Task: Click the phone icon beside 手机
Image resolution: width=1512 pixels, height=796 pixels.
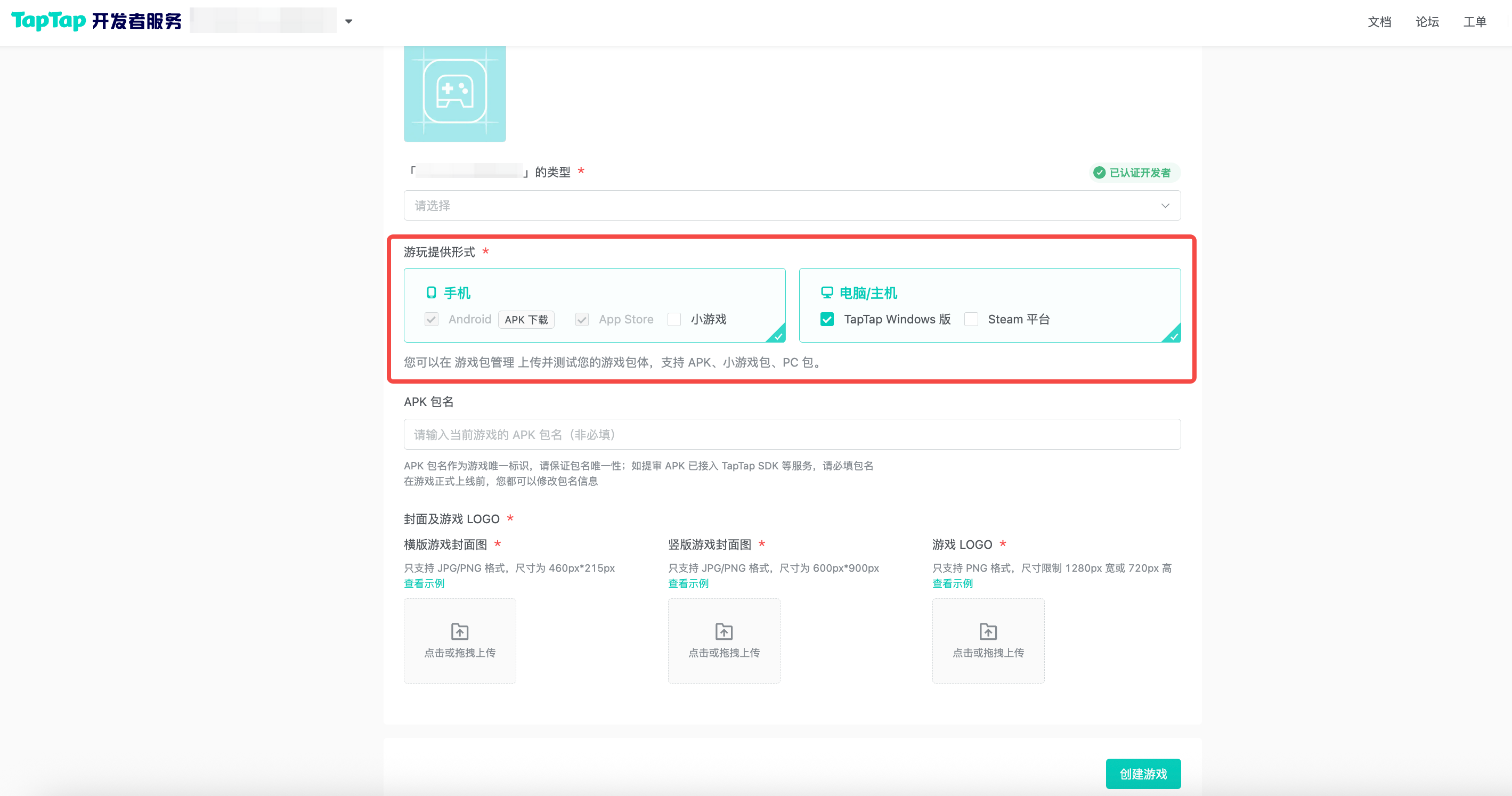Action: (x=432, y=293)
